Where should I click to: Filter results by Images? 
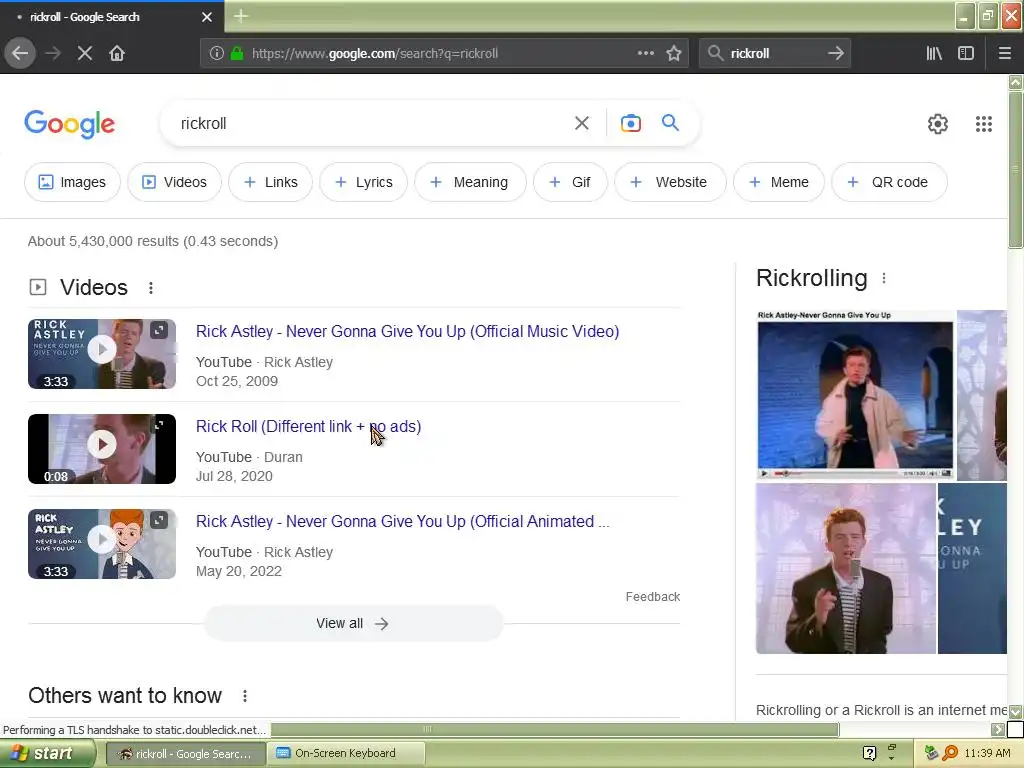(72, 182)
